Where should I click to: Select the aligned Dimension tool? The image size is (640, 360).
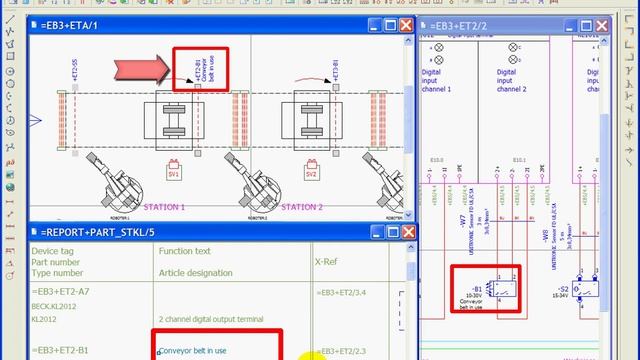(x=10, y=214)
